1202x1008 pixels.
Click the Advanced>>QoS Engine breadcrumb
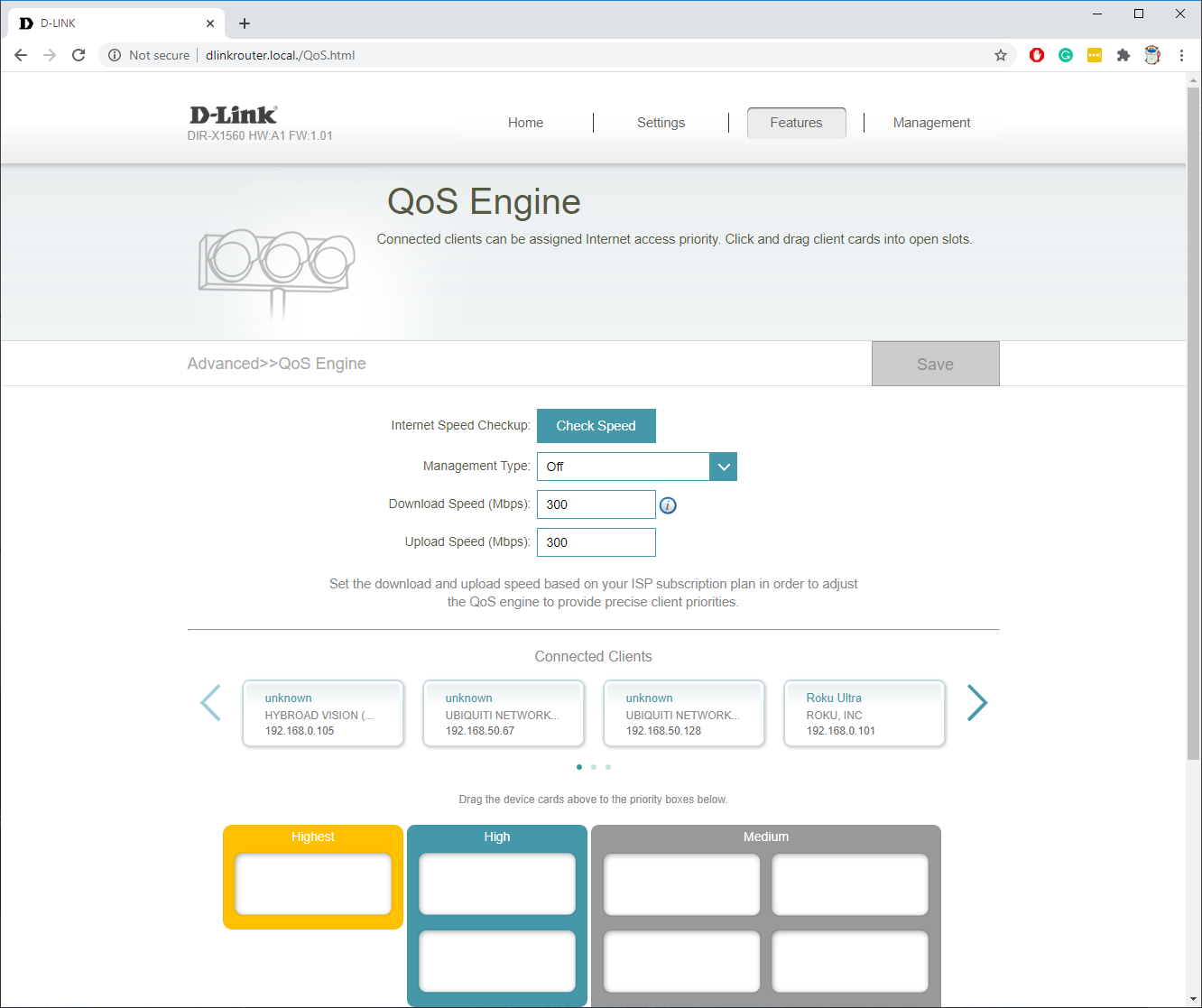click(277, 364)
